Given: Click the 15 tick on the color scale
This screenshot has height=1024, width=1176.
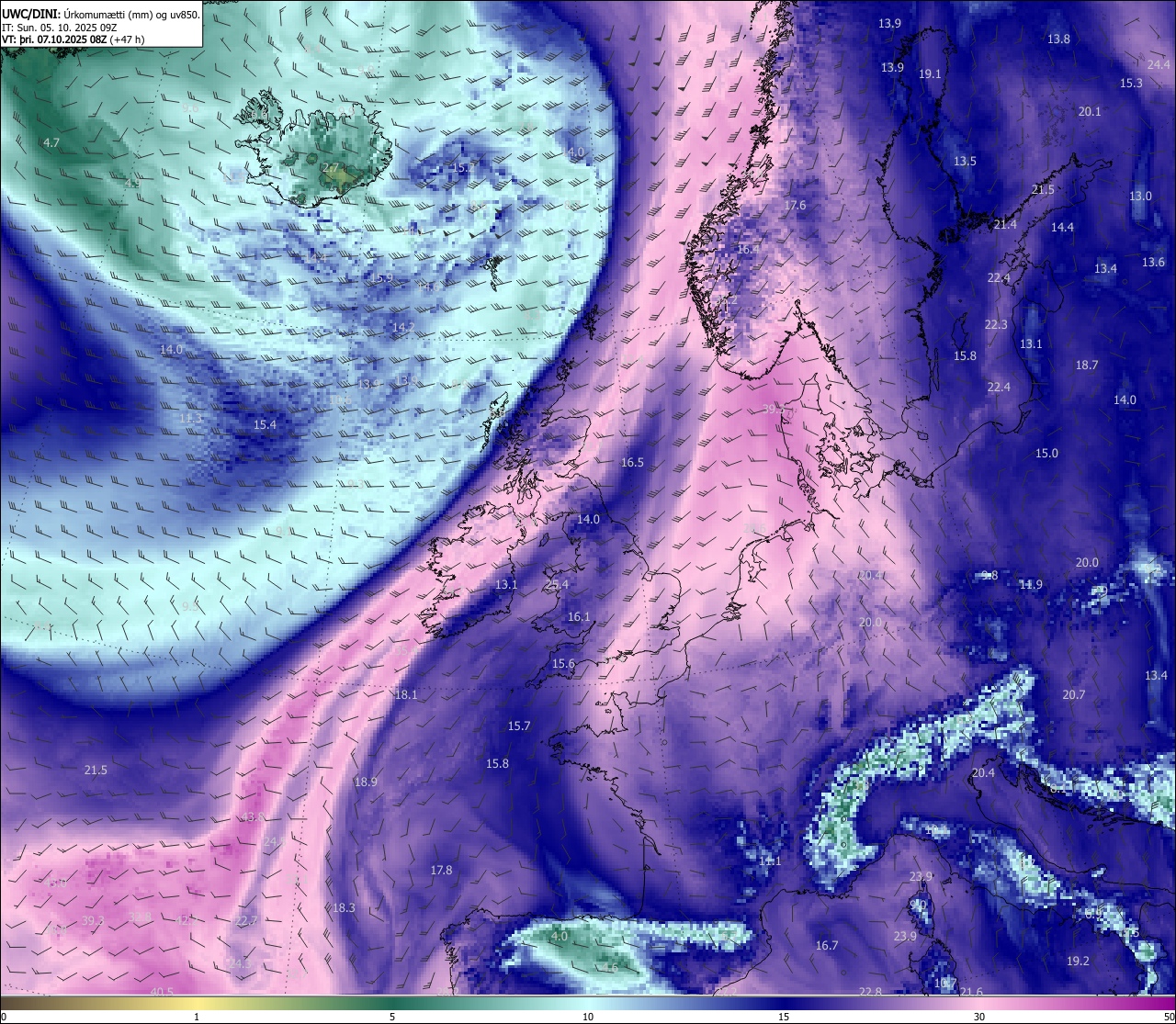Looking at the screenshot, I should tap(784, 1017).
